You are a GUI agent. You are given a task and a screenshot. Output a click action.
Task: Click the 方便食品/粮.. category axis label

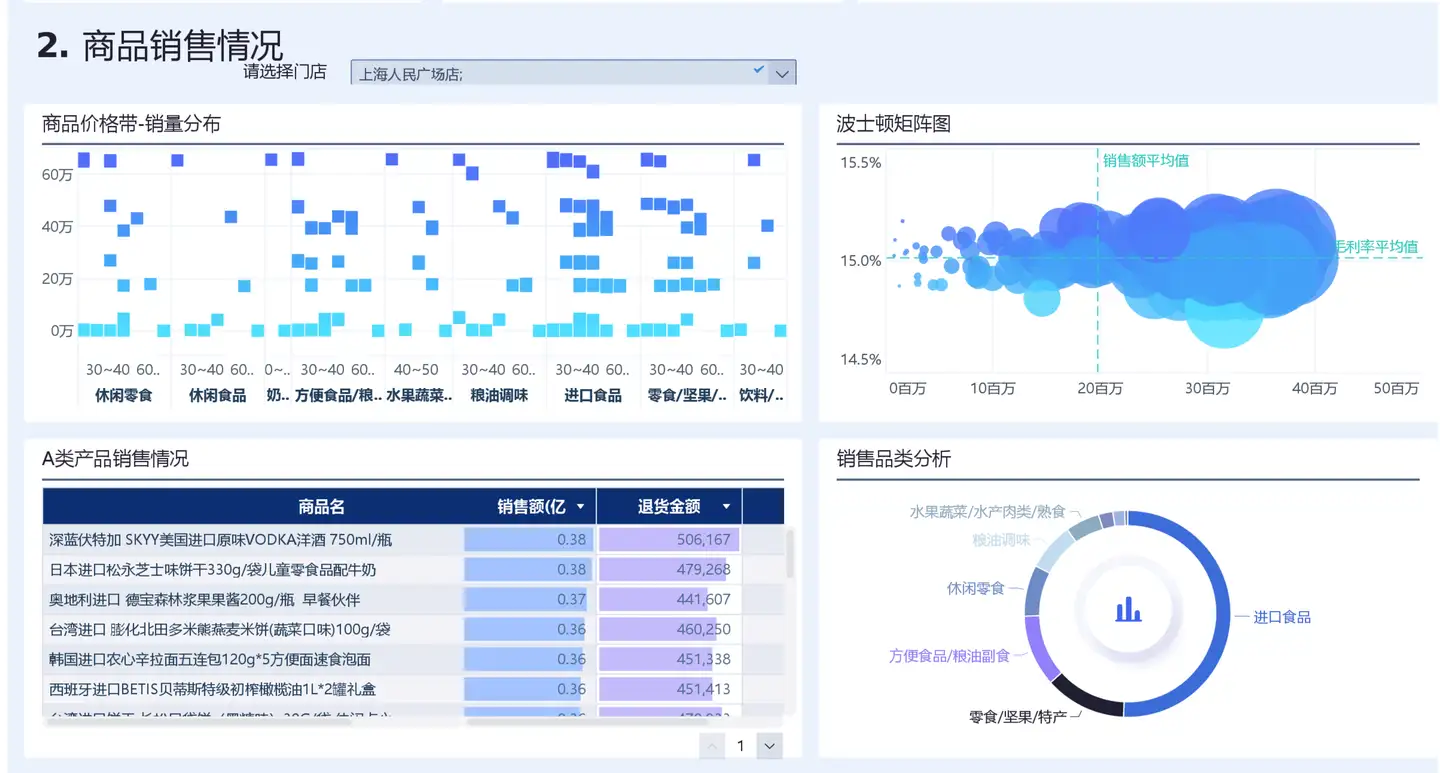338,395
